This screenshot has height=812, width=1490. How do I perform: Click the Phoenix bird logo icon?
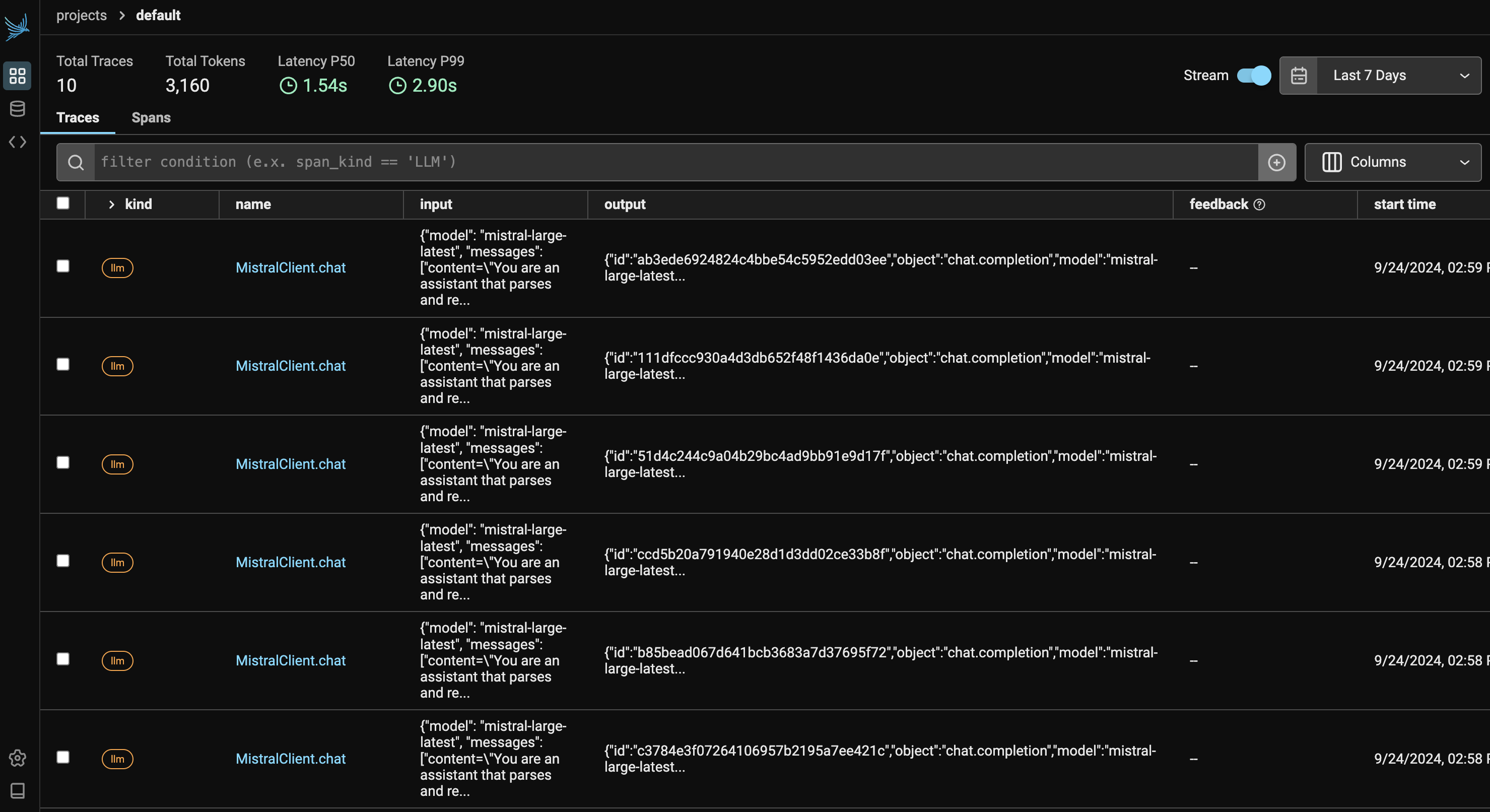[17, 27]
